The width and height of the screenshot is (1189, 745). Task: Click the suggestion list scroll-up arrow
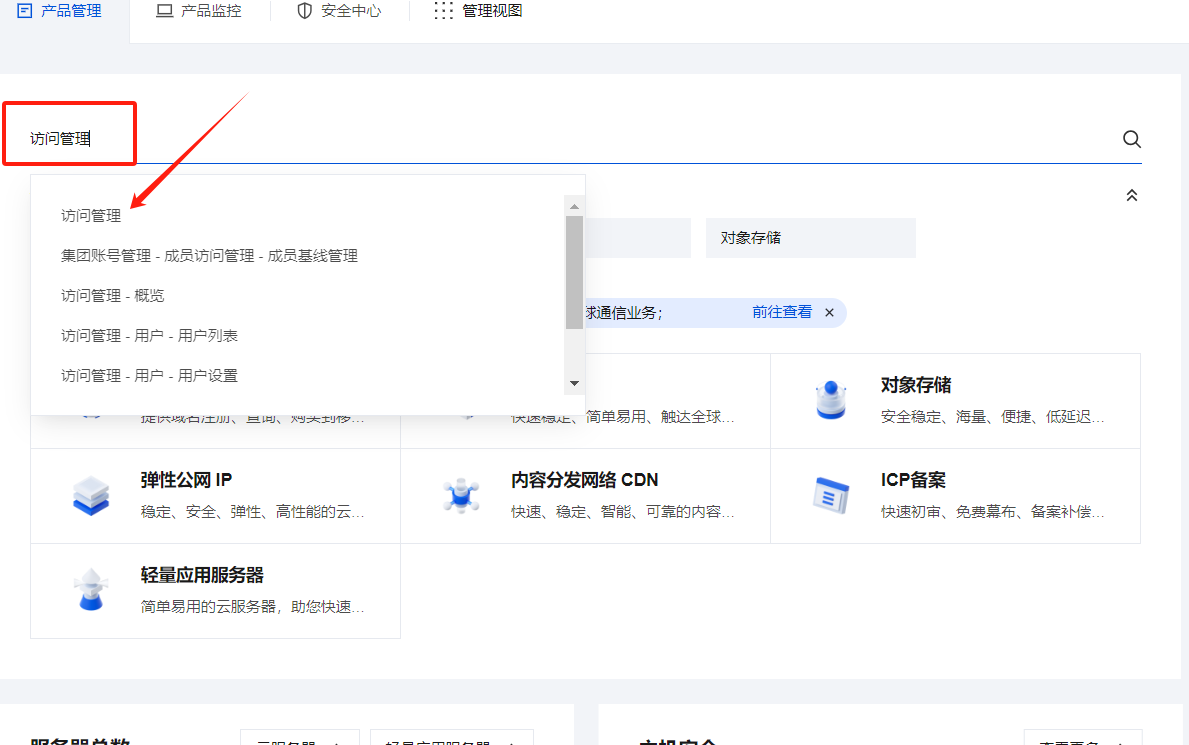click(x=574, y=206)
